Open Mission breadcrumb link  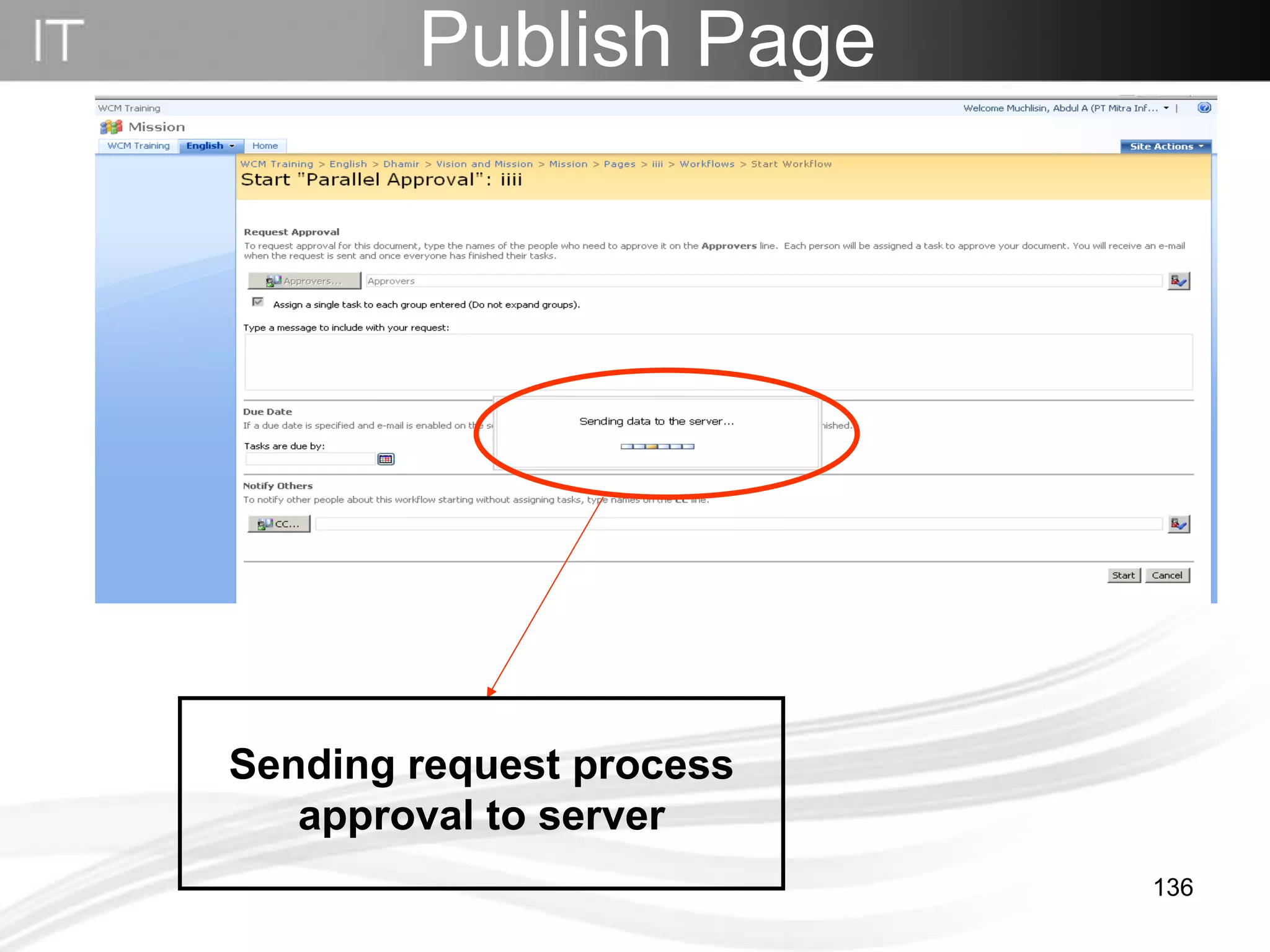click(x=568, y=164)
